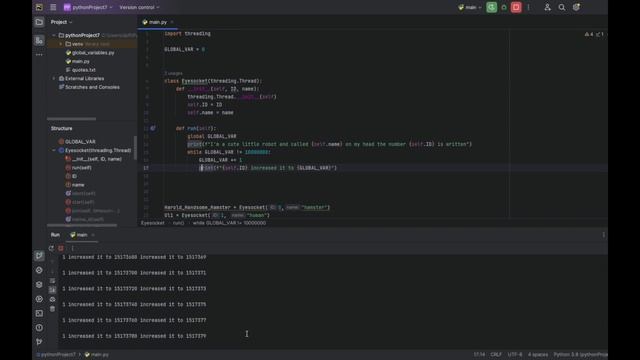This screenshot has width=640, height=360.
Task: Select name field in Structure panel
Action: [75, 184]
